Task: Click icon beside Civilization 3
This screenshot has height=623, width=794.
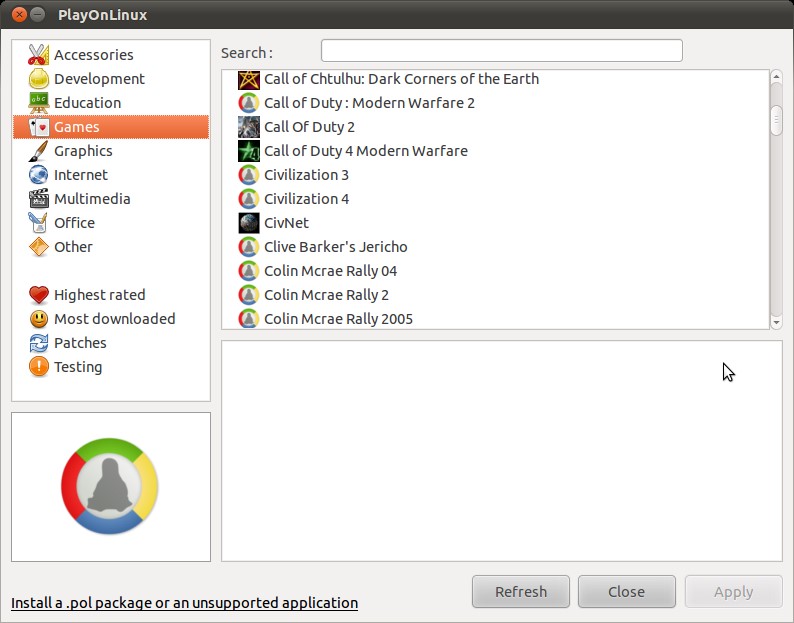Action: (x=249, y=175)
